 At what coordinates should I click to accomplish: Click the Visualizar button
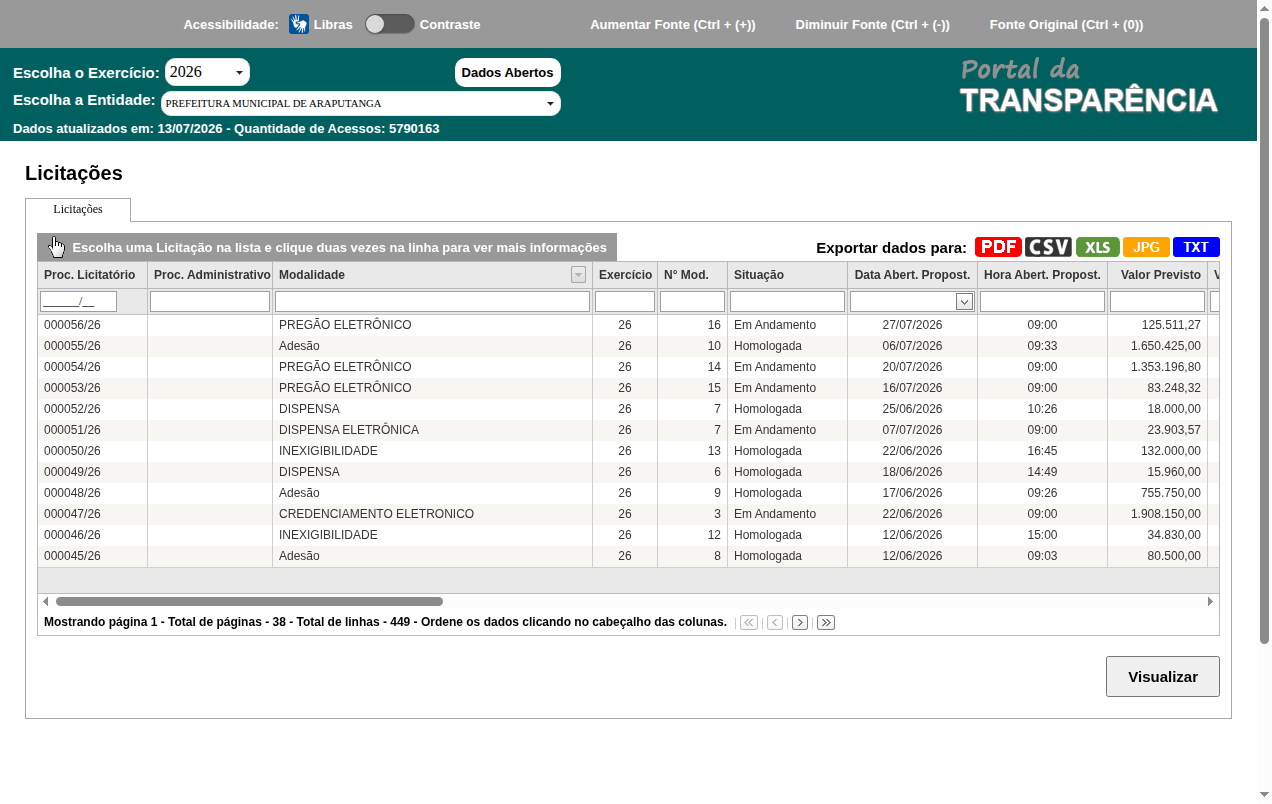(1163, 676)
